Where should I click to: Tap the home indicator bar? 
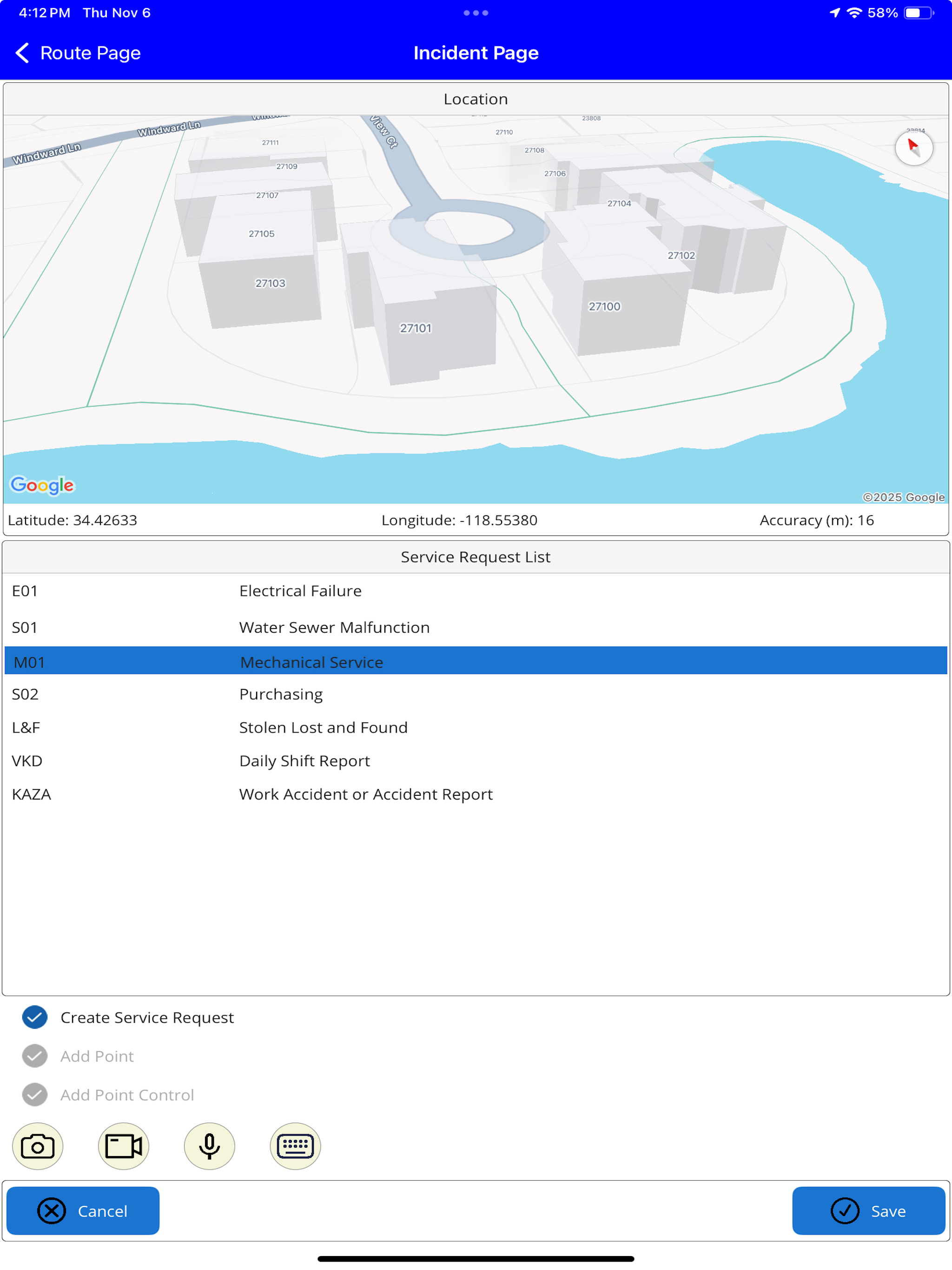[476, 1259]
